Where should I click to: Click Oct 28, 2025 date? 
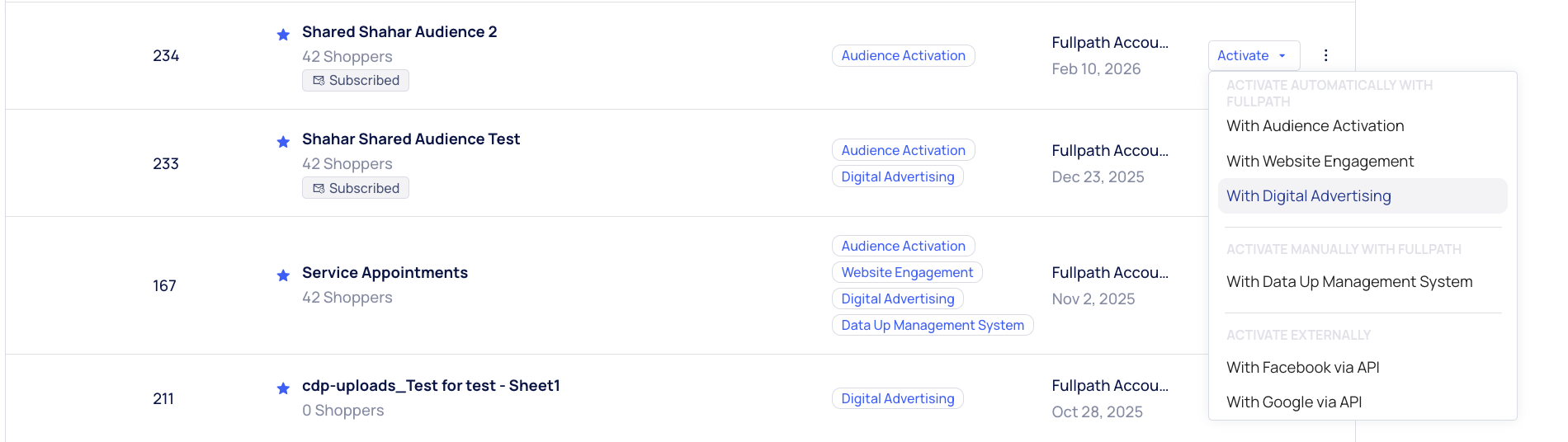pyautogui.click(x=1097, y=412)
